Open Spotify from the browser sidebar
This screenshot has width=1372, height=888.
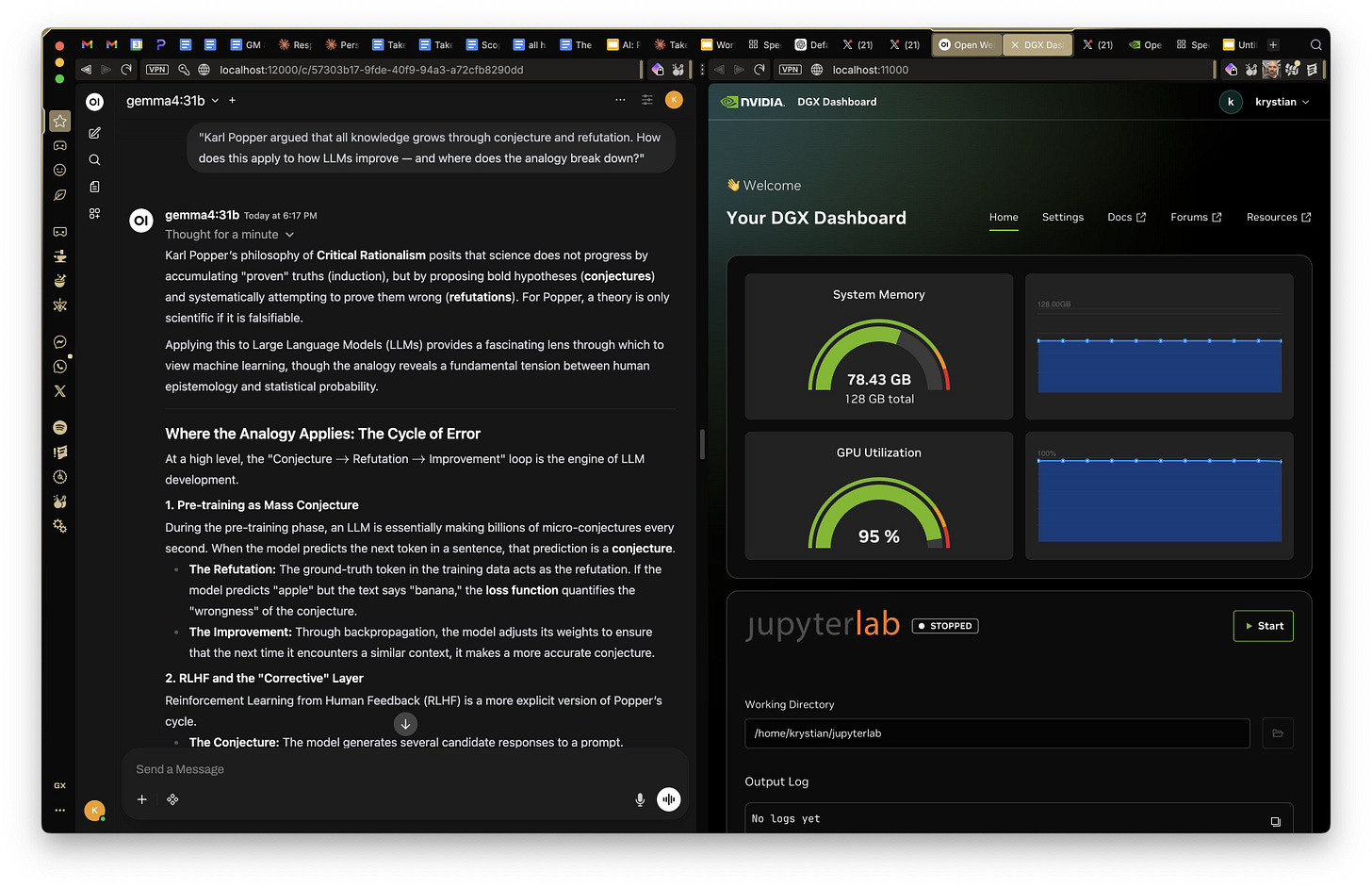(x=60, y=428)
